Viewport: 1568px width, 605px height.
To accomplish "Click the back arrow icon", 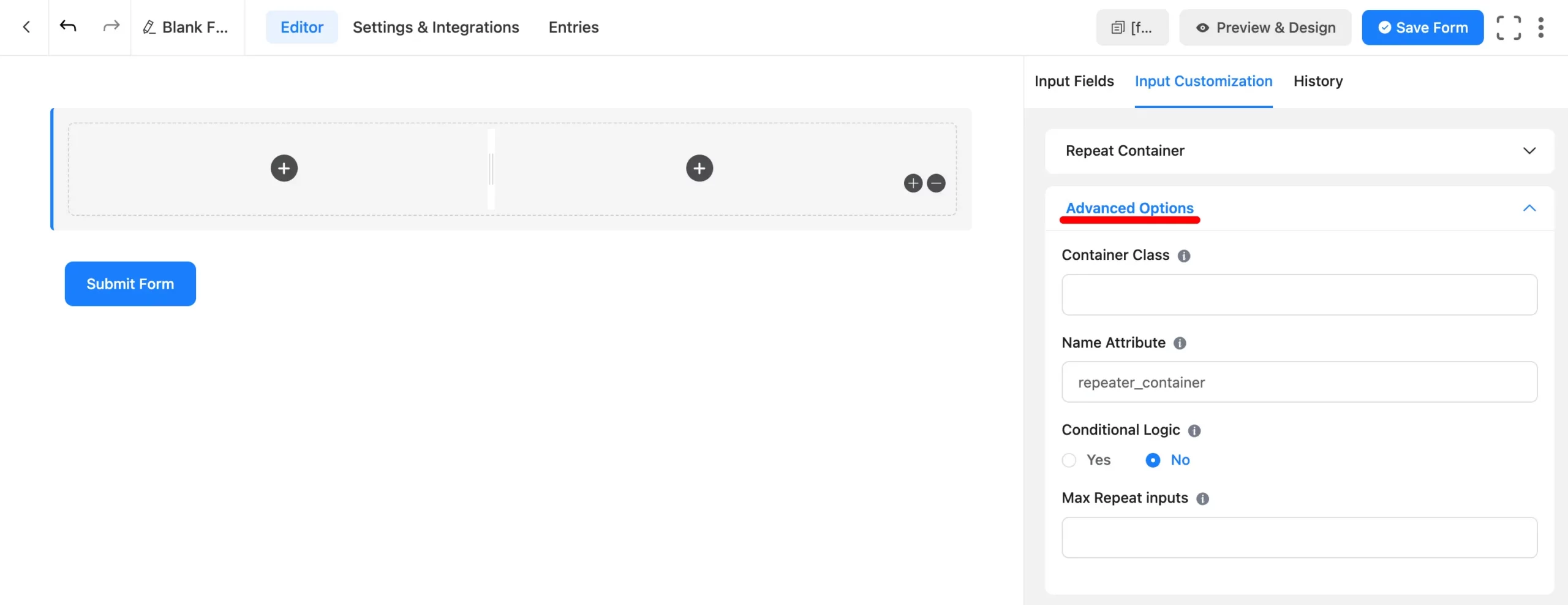I will (x=26, y=27).
